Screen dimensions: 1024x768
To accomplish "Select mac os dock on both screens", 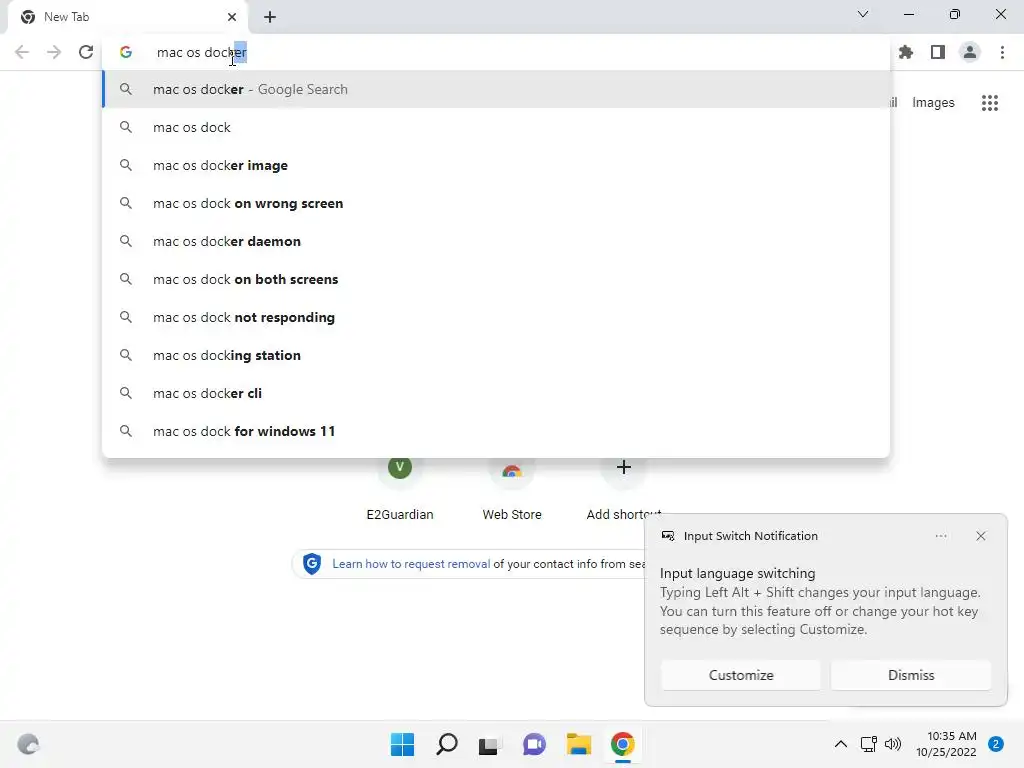I will click(x=496, y=279).
